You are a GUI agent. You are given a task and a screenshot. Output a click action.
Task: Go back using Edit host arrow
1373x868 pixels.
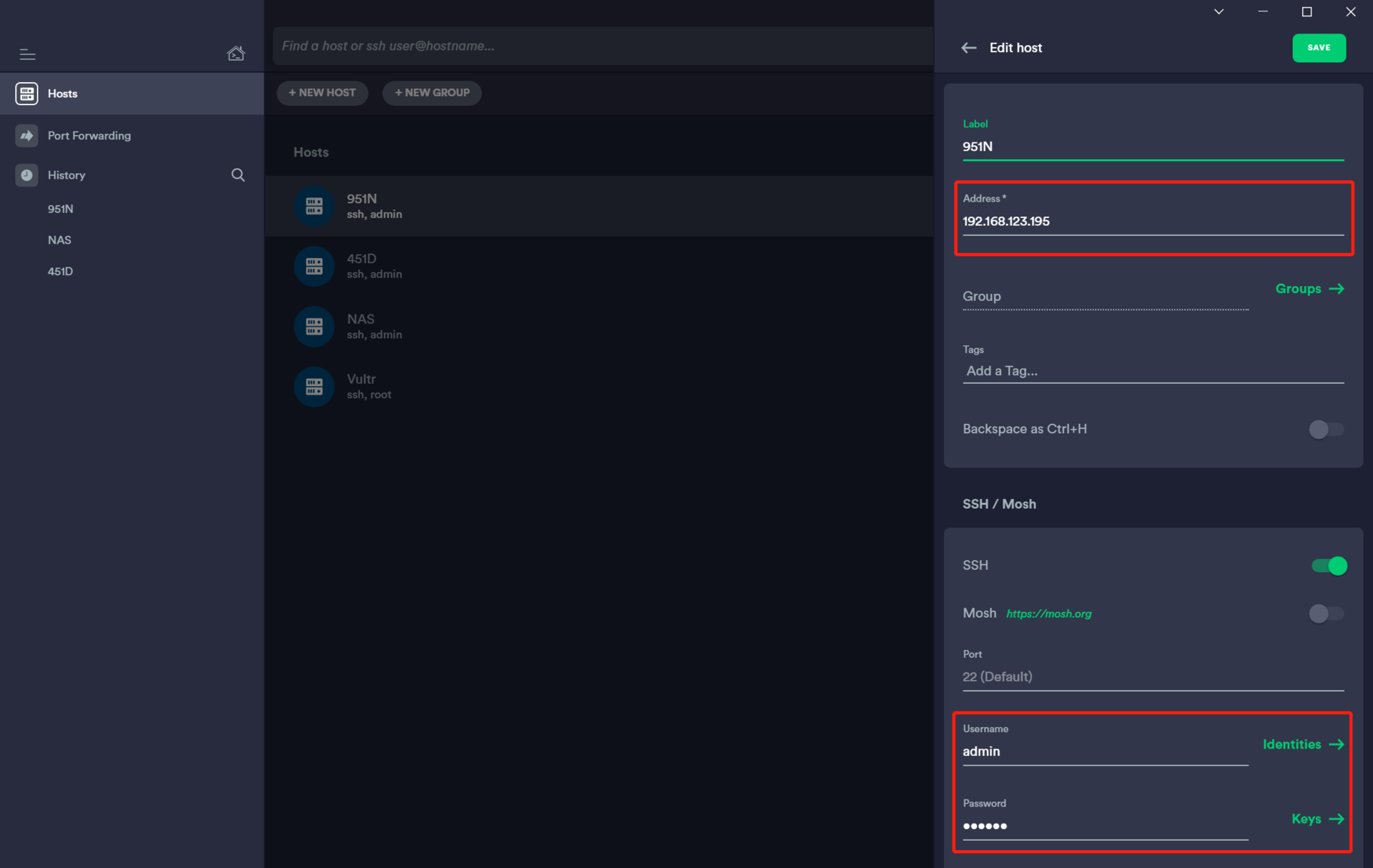[x=969, y=48]
